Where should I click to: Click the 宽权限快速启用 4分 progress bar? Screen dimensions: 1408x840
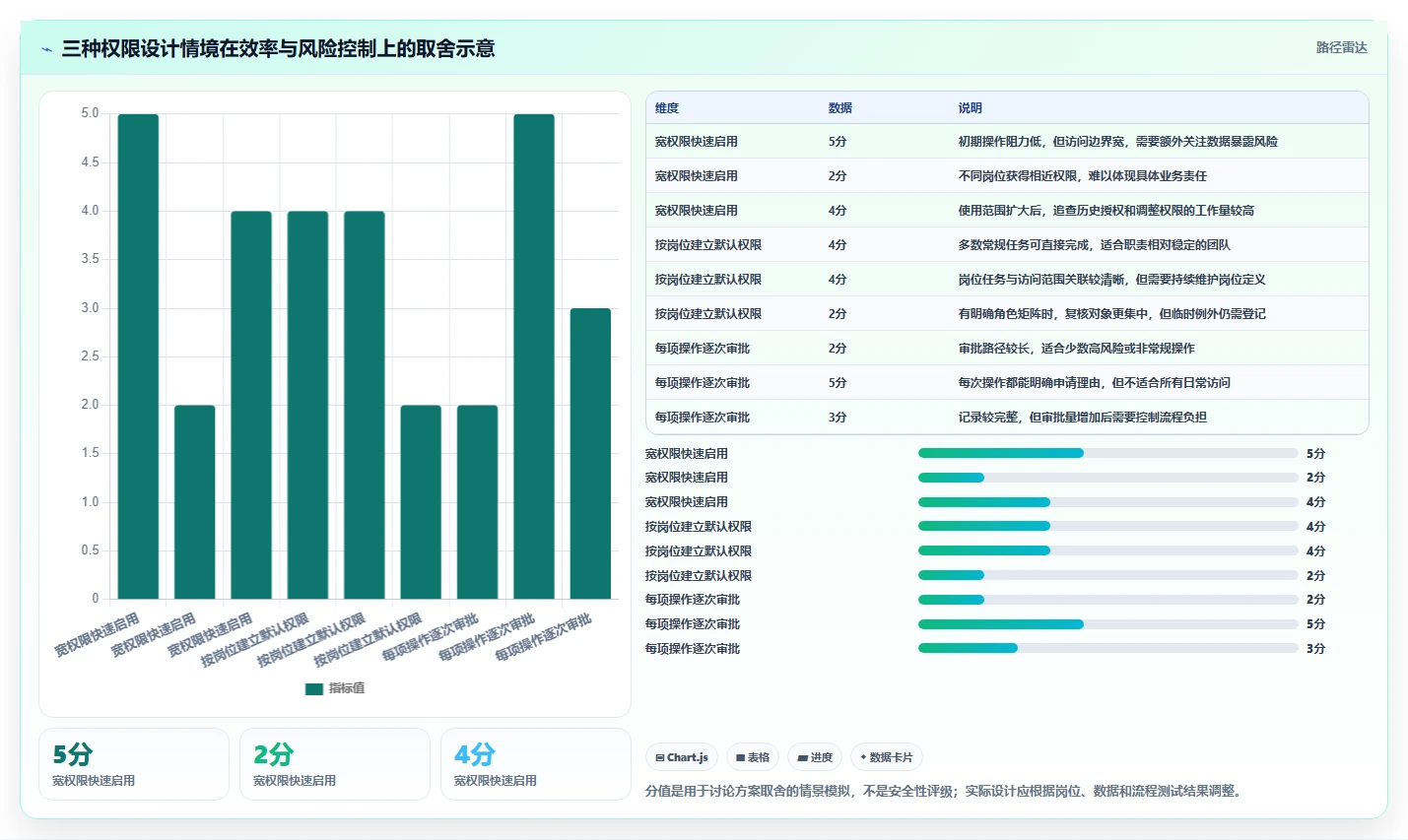click(x=1108, y=502)
